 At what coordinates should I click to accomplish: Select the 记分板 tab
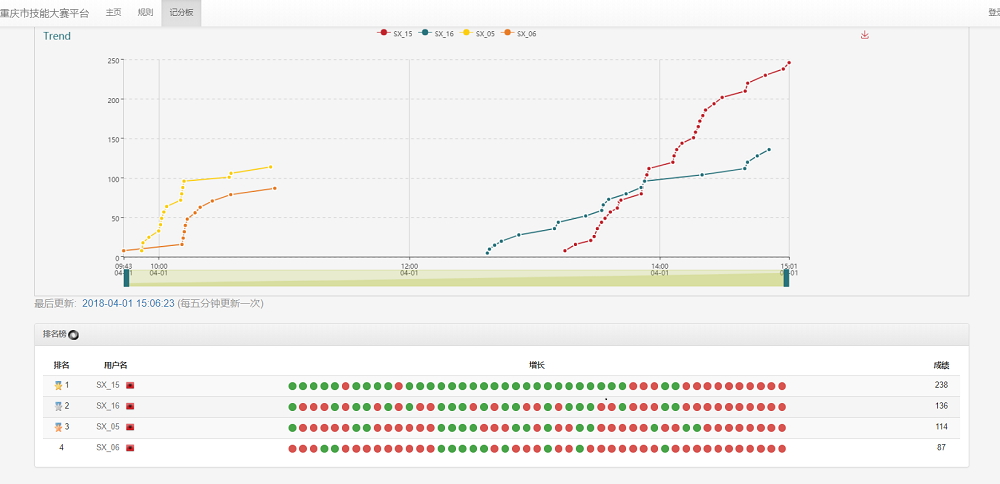181,13
